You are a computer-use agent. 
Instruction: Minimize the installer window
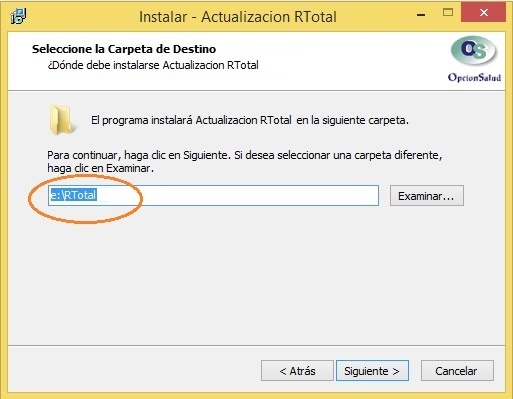(421, 15)
